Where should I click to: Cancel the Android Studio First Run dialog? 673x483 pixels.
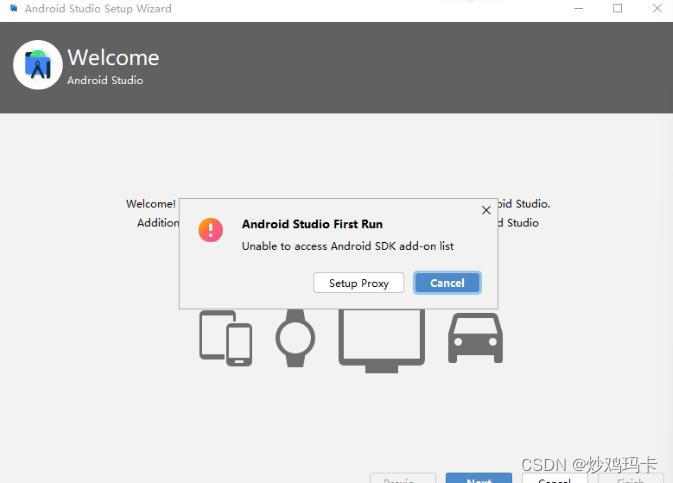coord(447,283)
